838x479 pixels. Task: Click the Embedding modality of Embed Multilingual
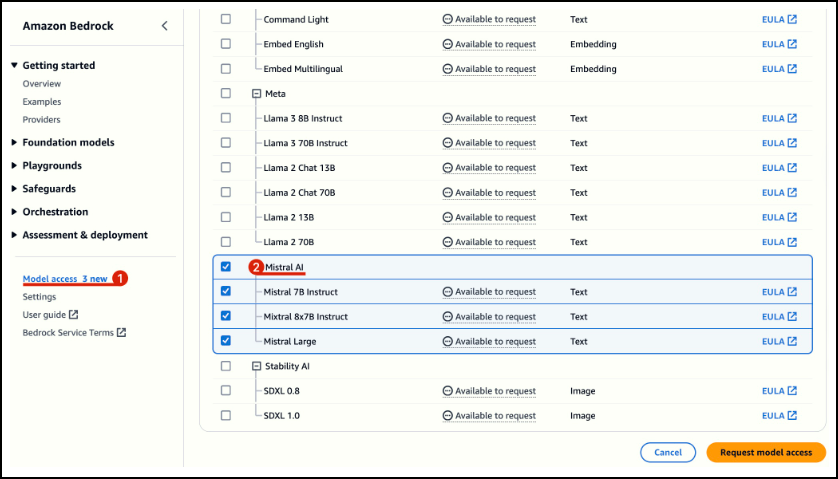593,68
